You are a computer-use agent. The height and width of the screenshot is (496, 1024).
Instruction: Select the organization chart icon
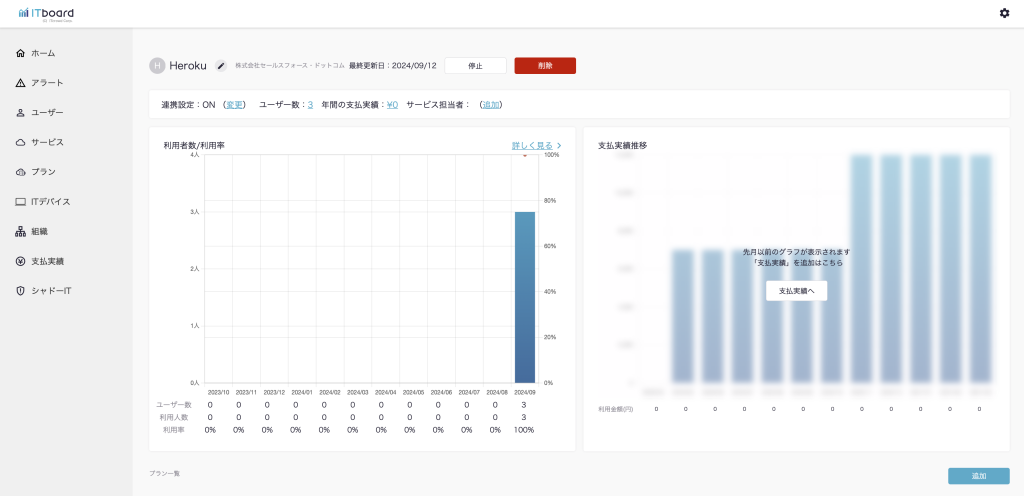(x=20, y=231)
